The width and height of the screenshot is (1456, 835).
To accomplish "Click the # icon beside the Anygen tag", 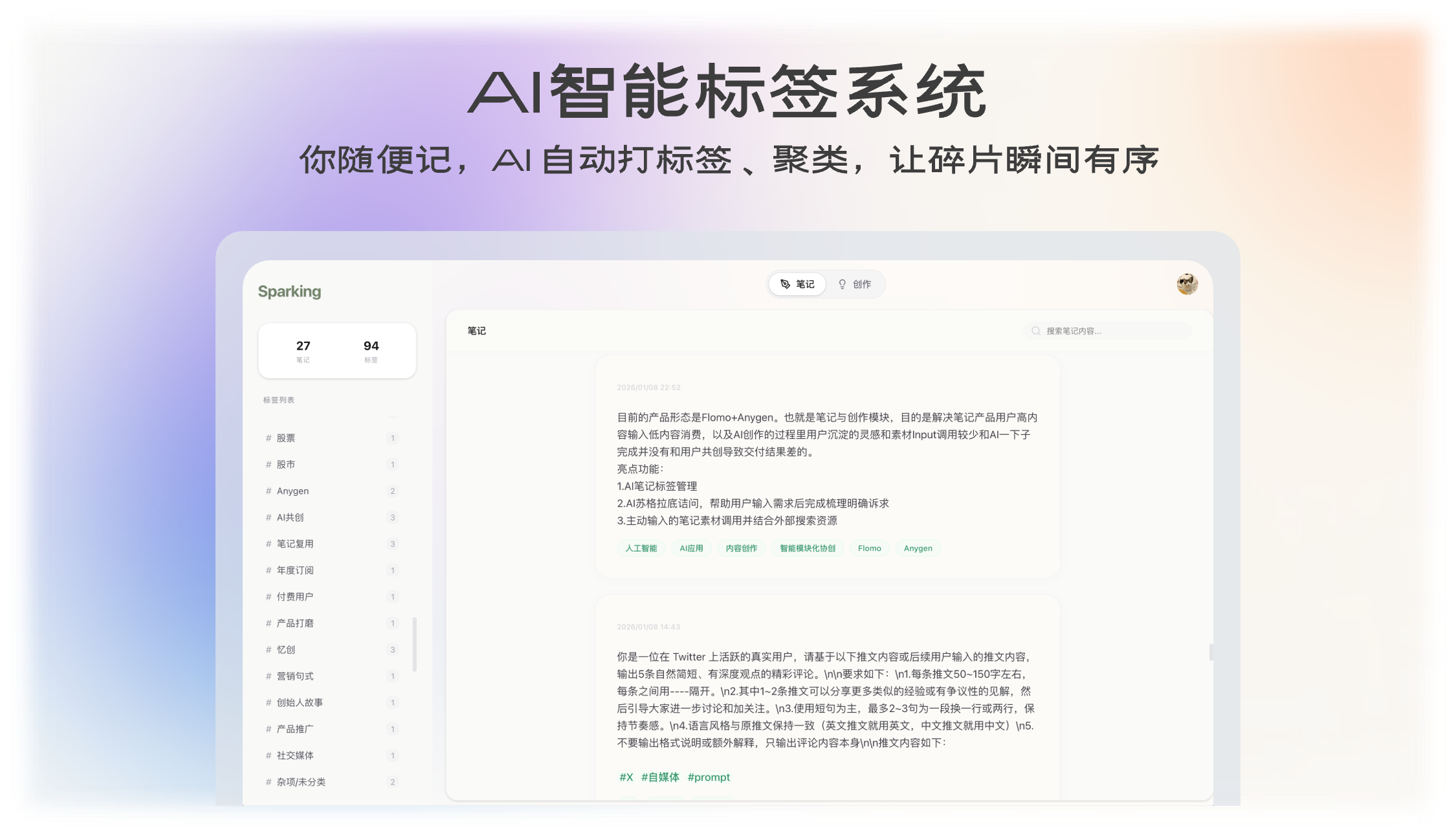I will point(269,491).
